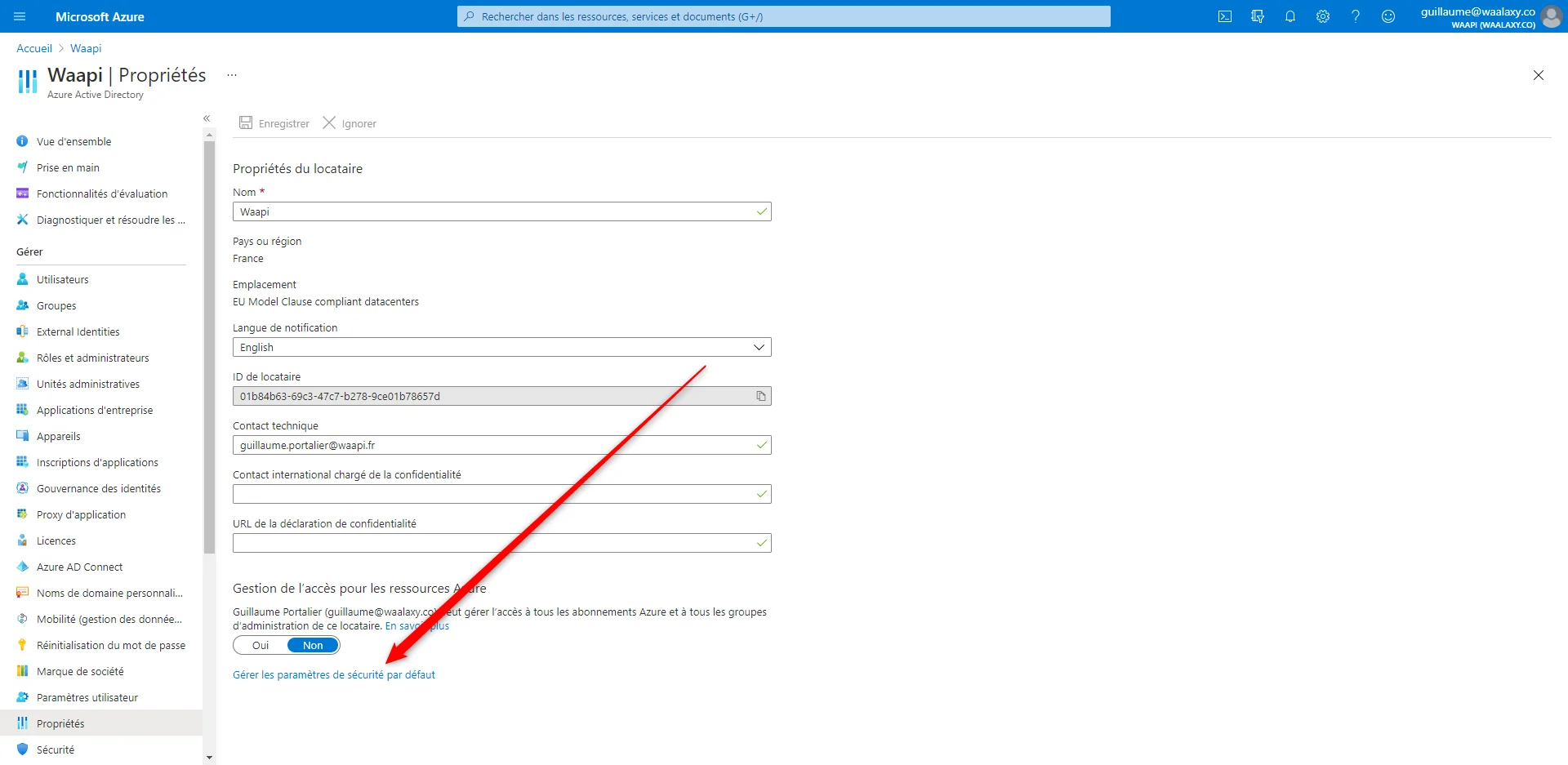
Task: Select Propriétés in the sidebar
Action: coord(101,723)
